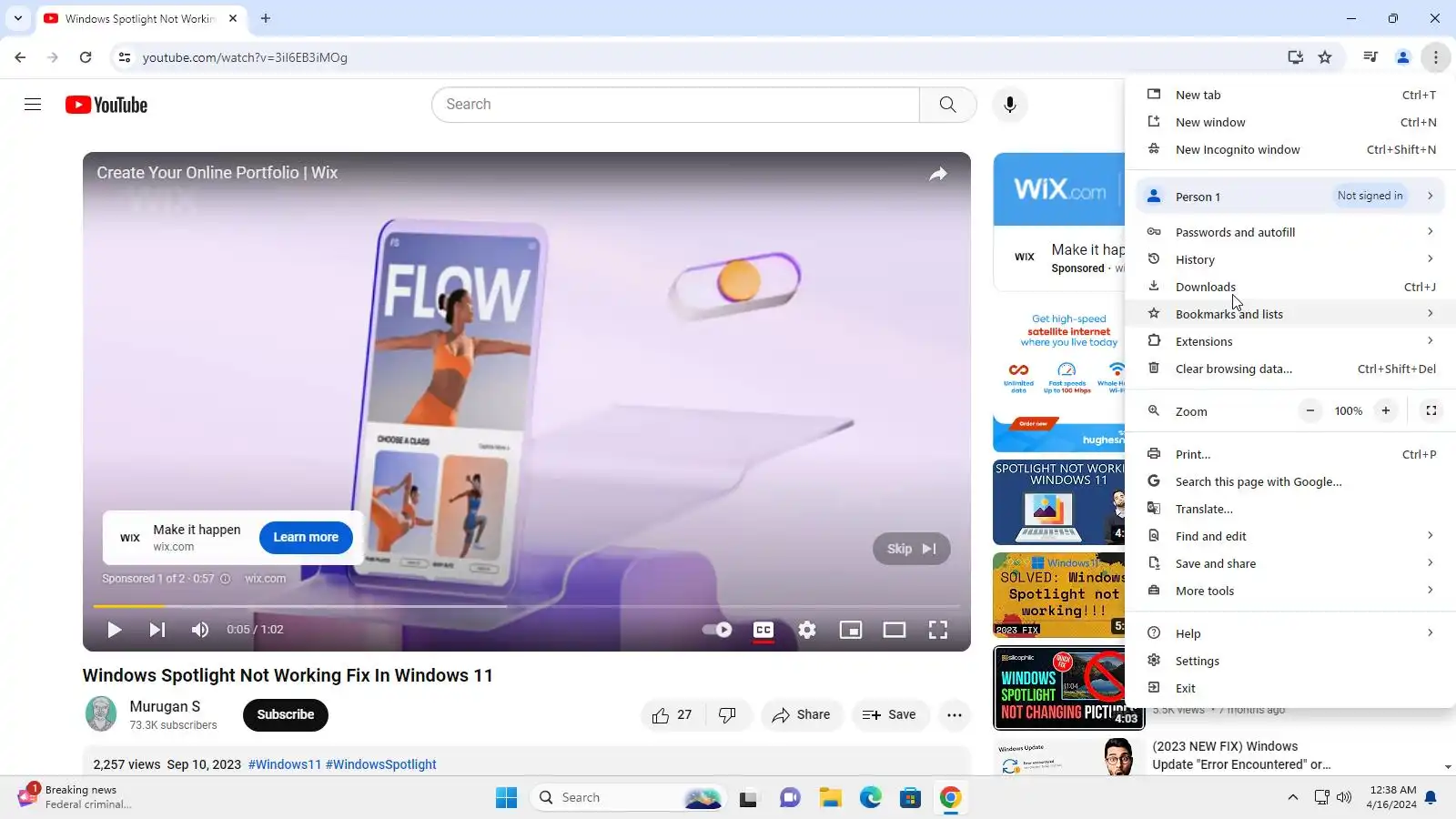This screenshot has width=1456, height=819.
Task: Toggle full screen from Zoom row
Action: (1431, 411)
